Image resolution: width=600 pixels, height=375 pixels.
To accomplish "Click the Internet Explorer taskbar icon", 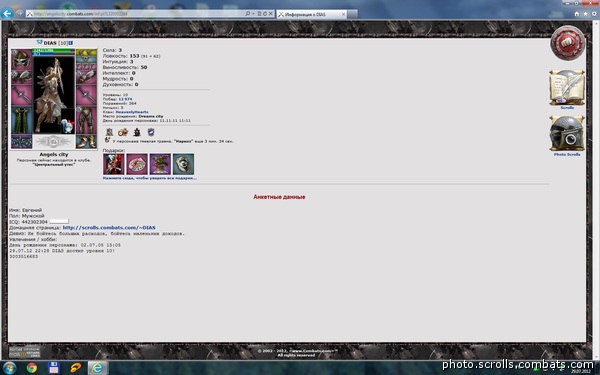I will [x=98, y=368].
